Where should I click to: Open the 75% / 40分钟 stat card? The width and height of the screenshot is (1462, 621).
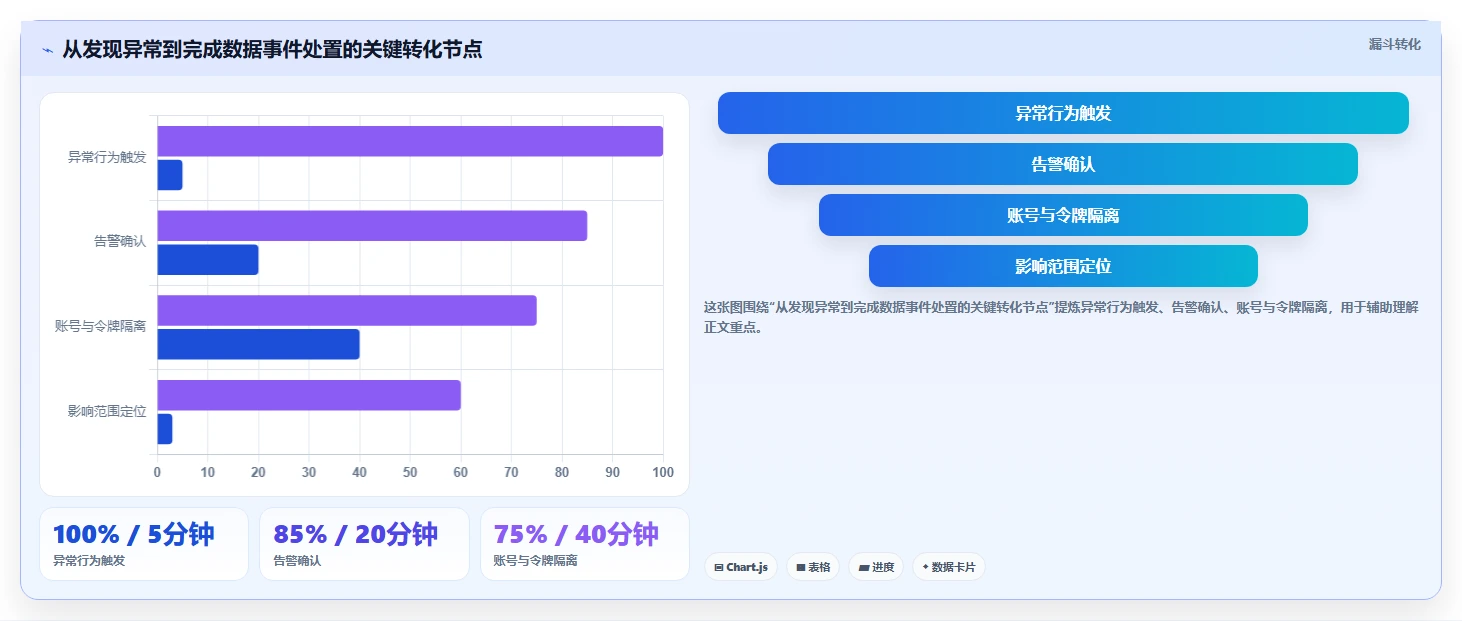585,544
